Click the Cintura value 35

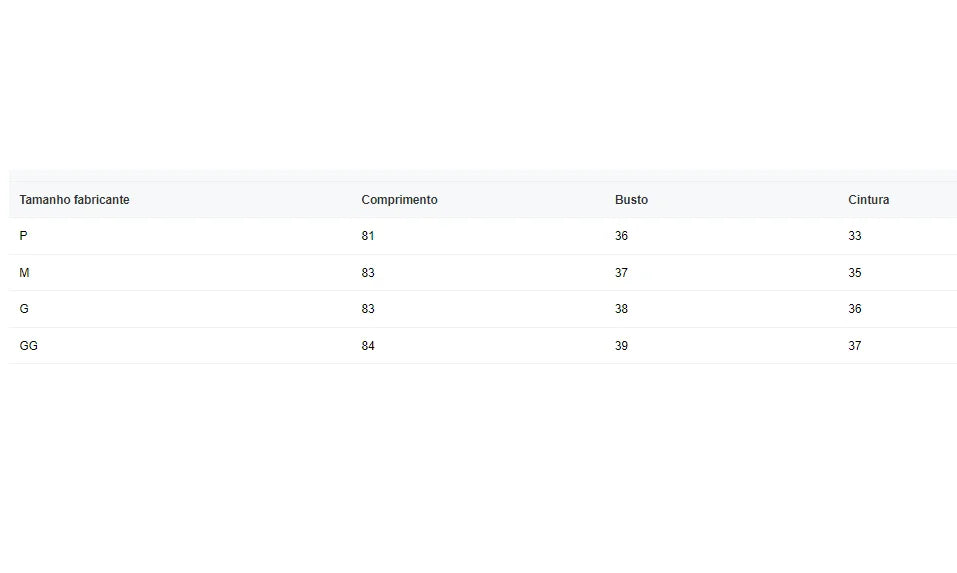click(855, 273)
